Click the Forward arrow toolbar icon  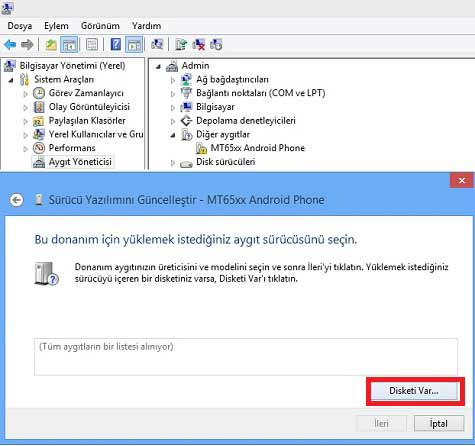click(27, 44)
